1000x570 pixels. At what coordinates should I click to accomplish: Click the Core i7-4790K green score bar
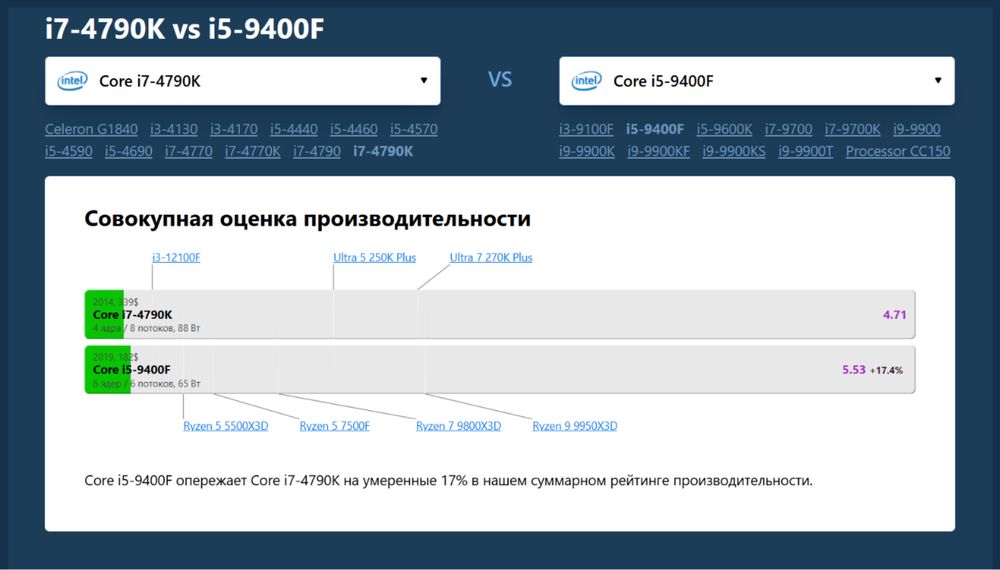[105, 314]
